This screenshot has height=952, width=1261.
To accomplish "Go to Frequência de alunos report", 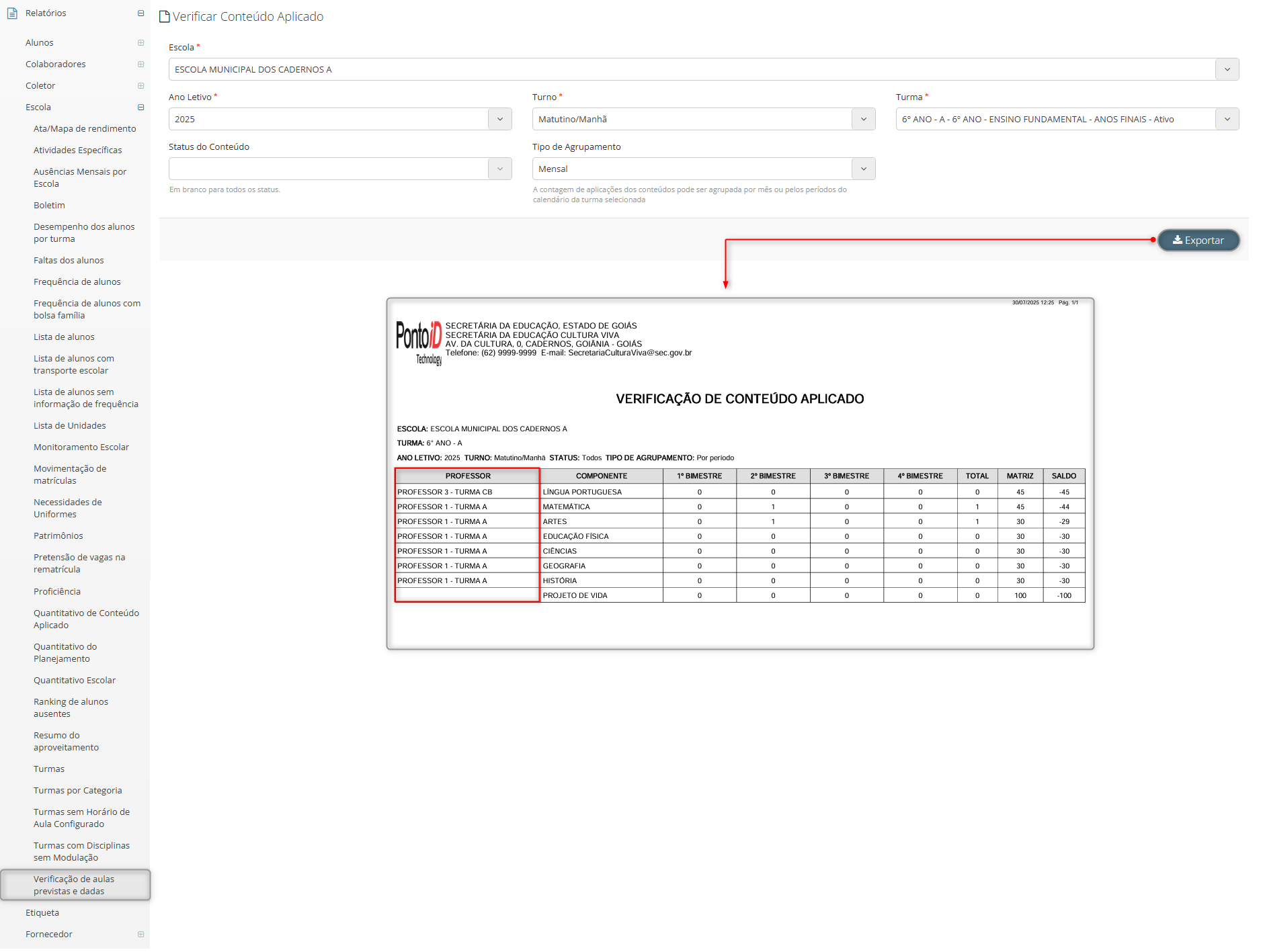I will [x=77, y=282].
